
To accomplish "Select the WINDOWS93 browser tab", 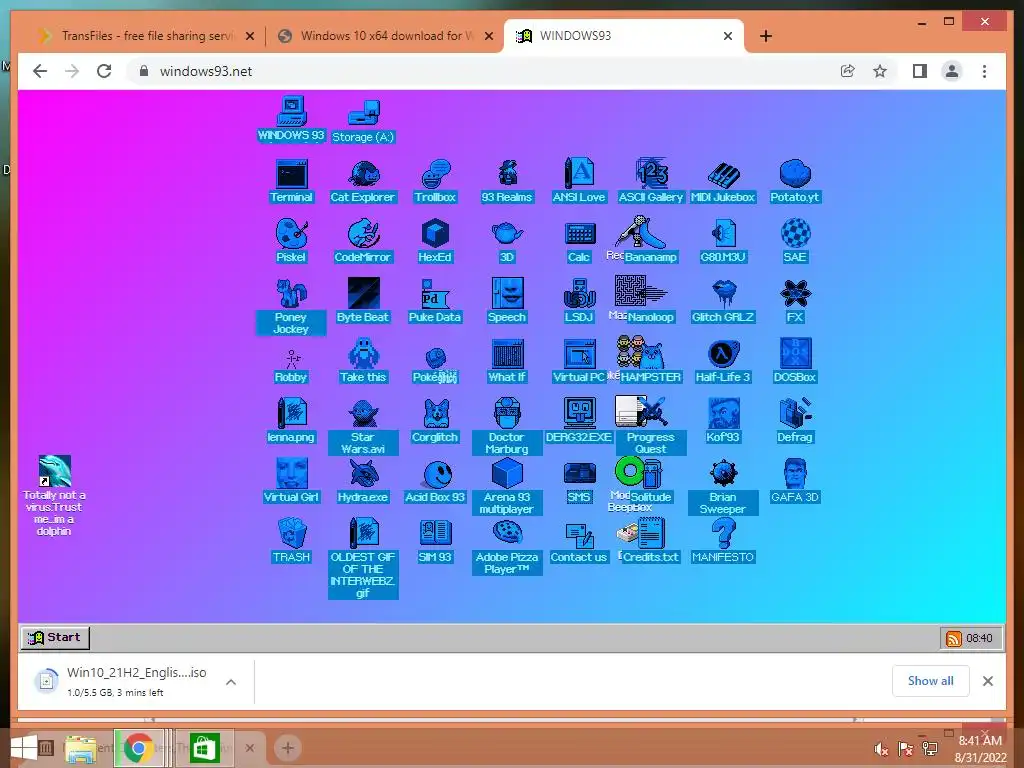I will (x=624, y=36).
